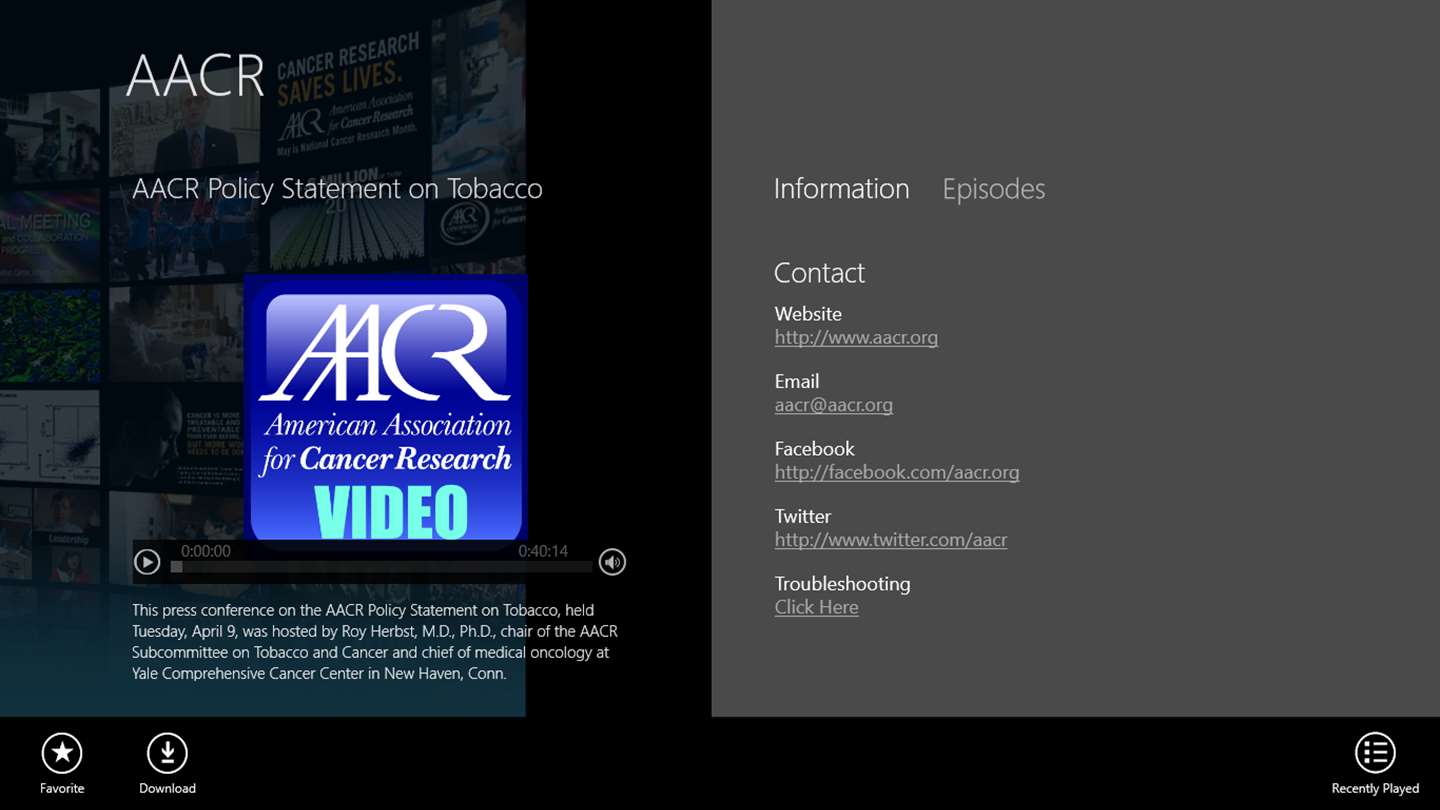Viewport: 1440px width, 810px height.
Task: Play the AACR Policy Statement video
Action: point(147,562)
